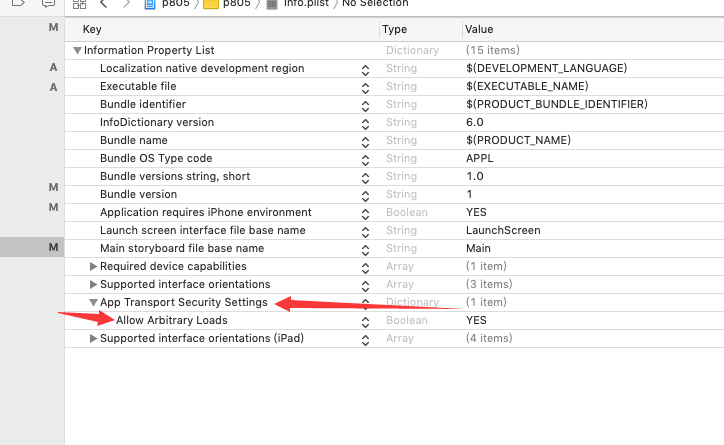Viewport: 724px width, 445px height.
Task: Click the APPL value cell
Action: click(x=479, y=158)
